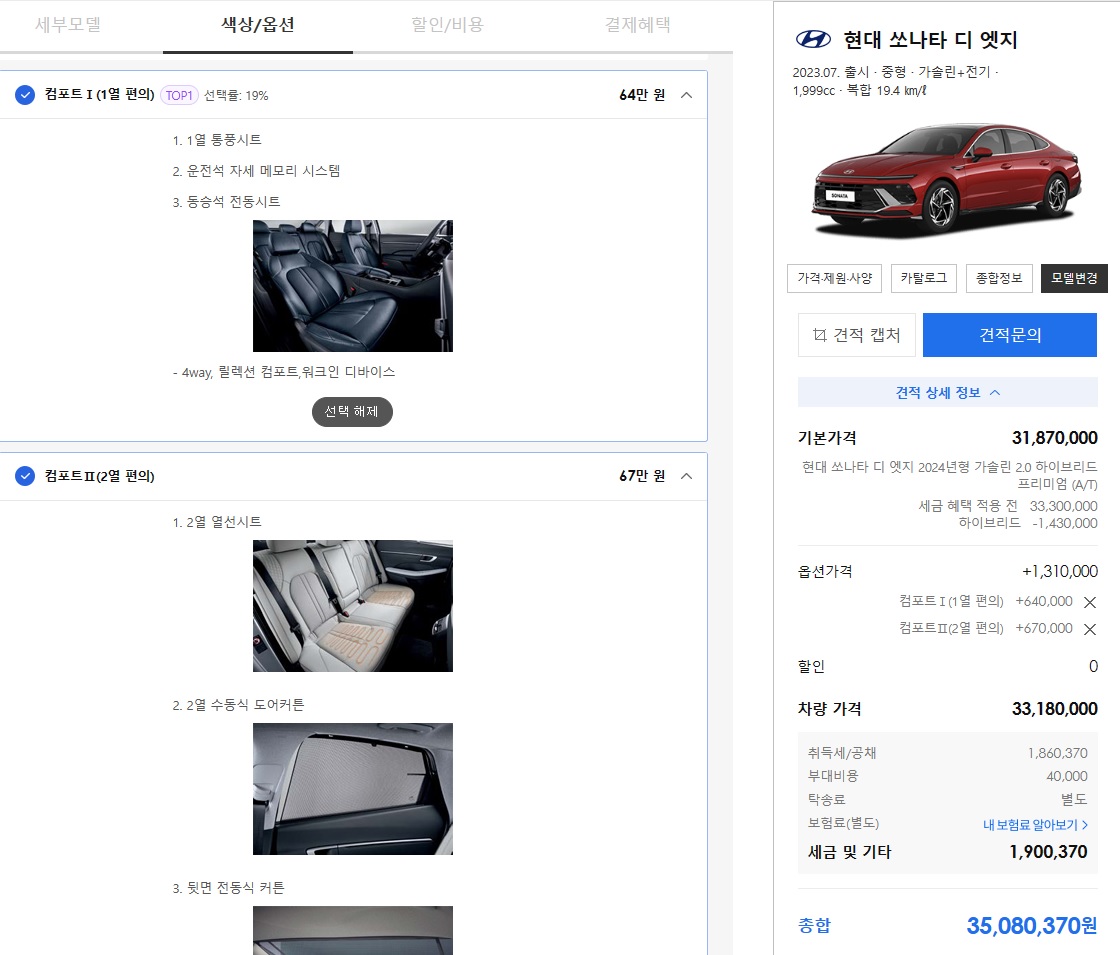Viewport: 1120px width, 955px height.
Task: Open the 카탈로그 button
Action: 924,279
